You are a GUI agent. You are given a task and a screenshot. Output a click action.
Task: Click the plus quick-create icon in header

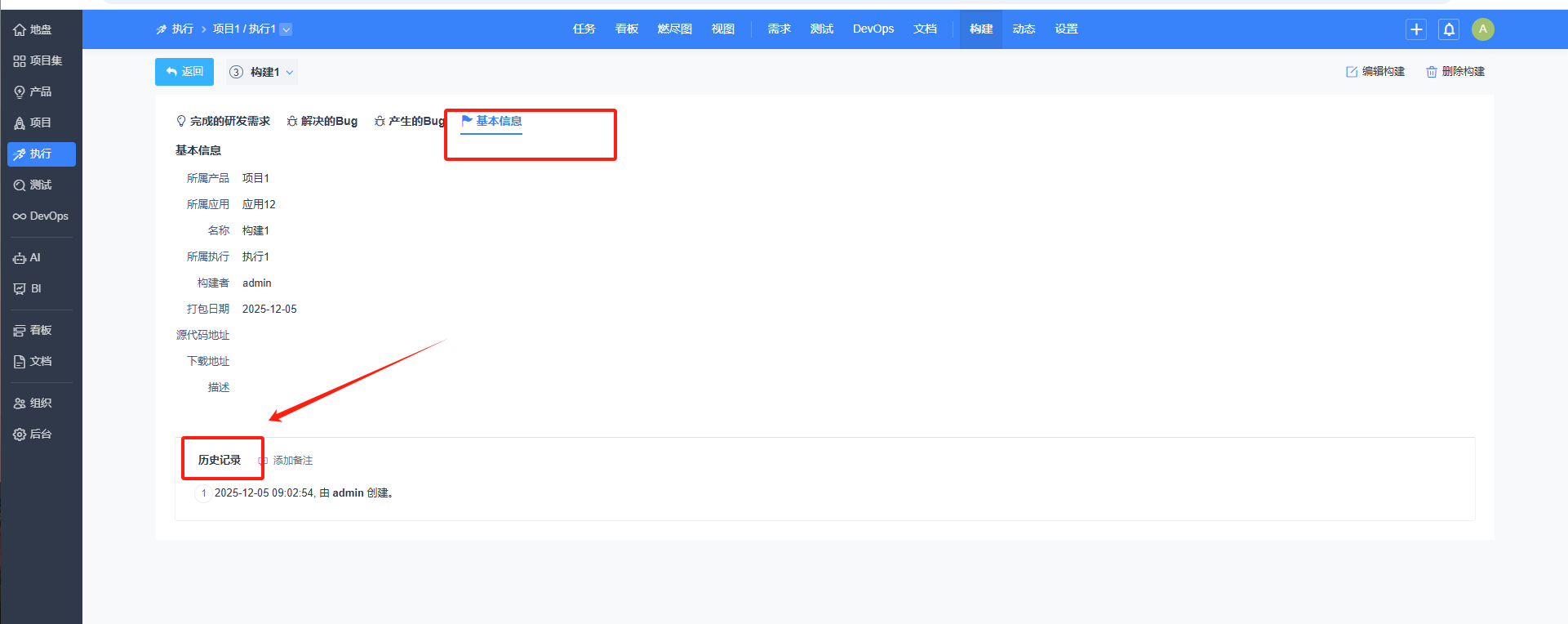1416,29
